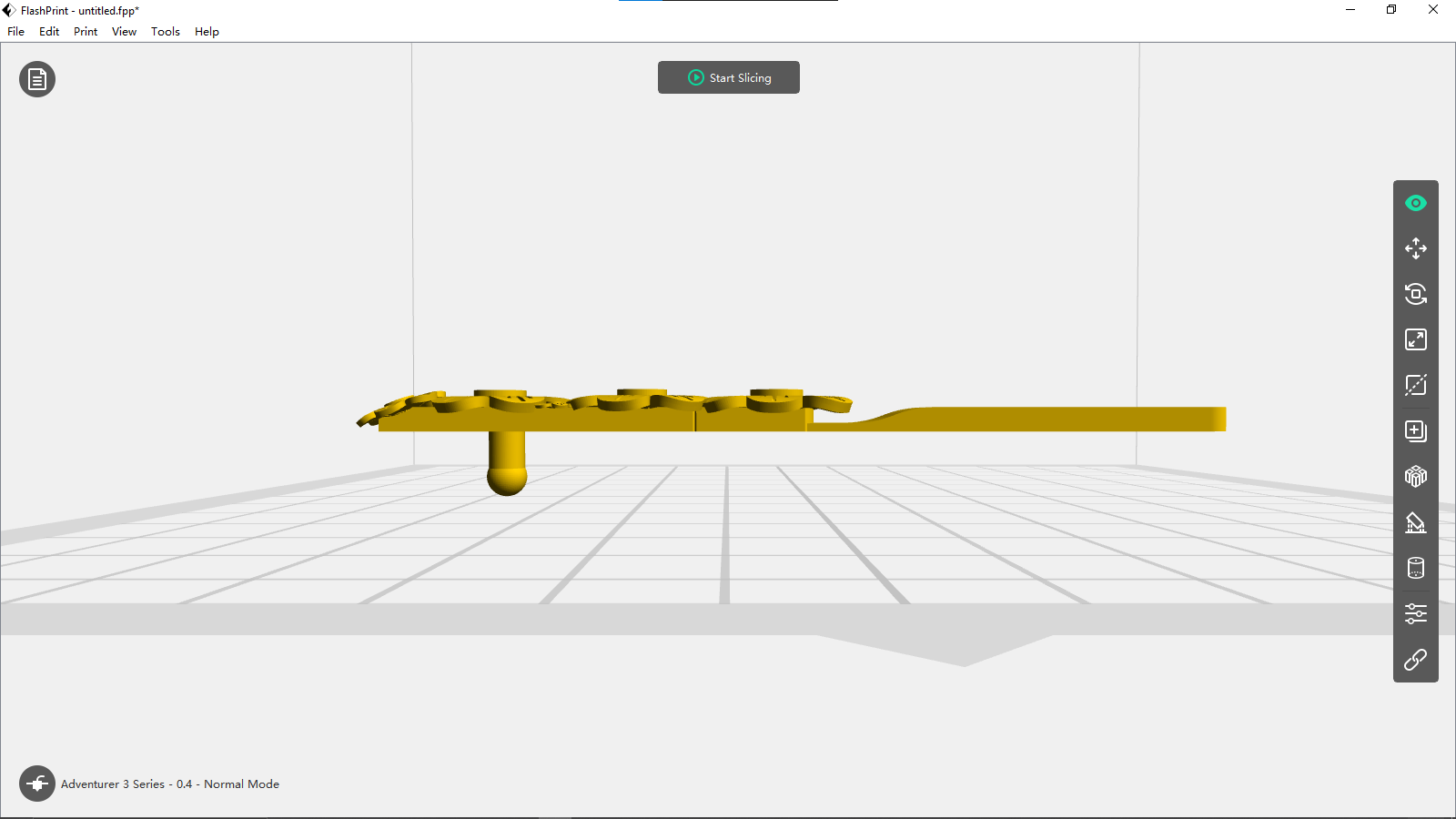Open the settings sliders icon
The image size is (1456, 819).
tap(1415, 613)
